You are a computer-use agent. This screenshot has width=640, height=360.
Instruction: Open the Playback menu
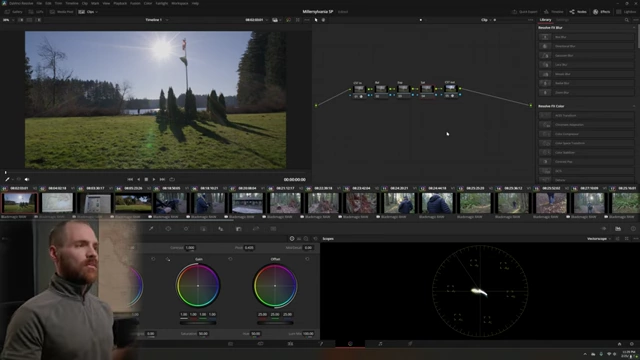point(120,3)
